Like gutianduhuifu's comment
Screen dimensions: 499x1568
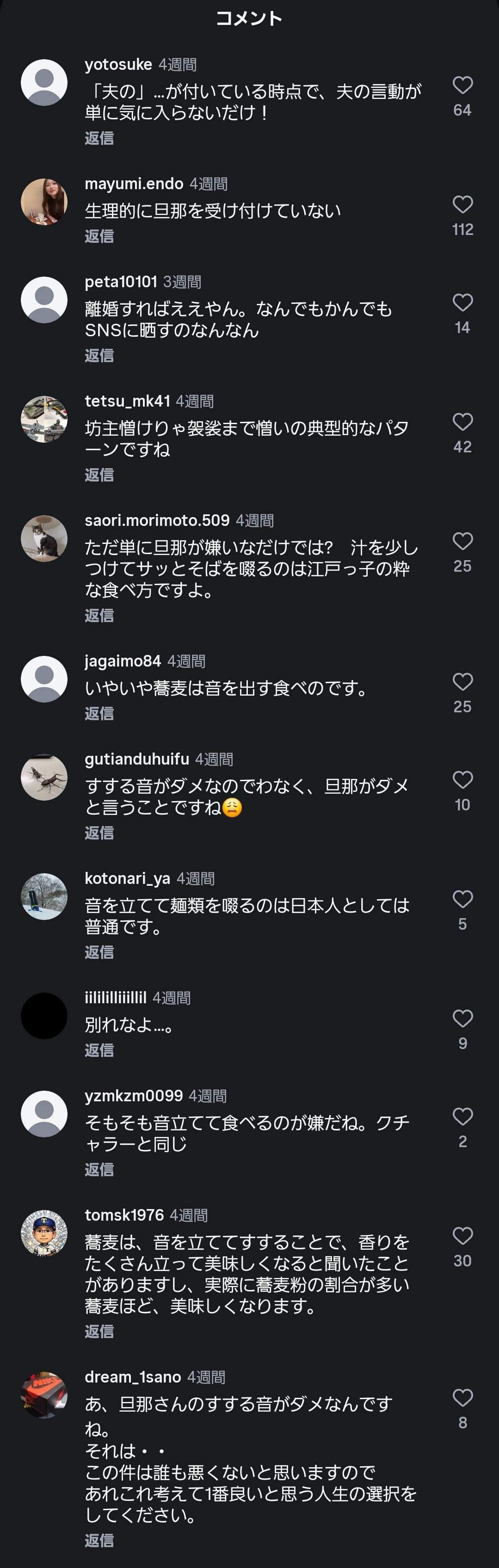point(462,780)
